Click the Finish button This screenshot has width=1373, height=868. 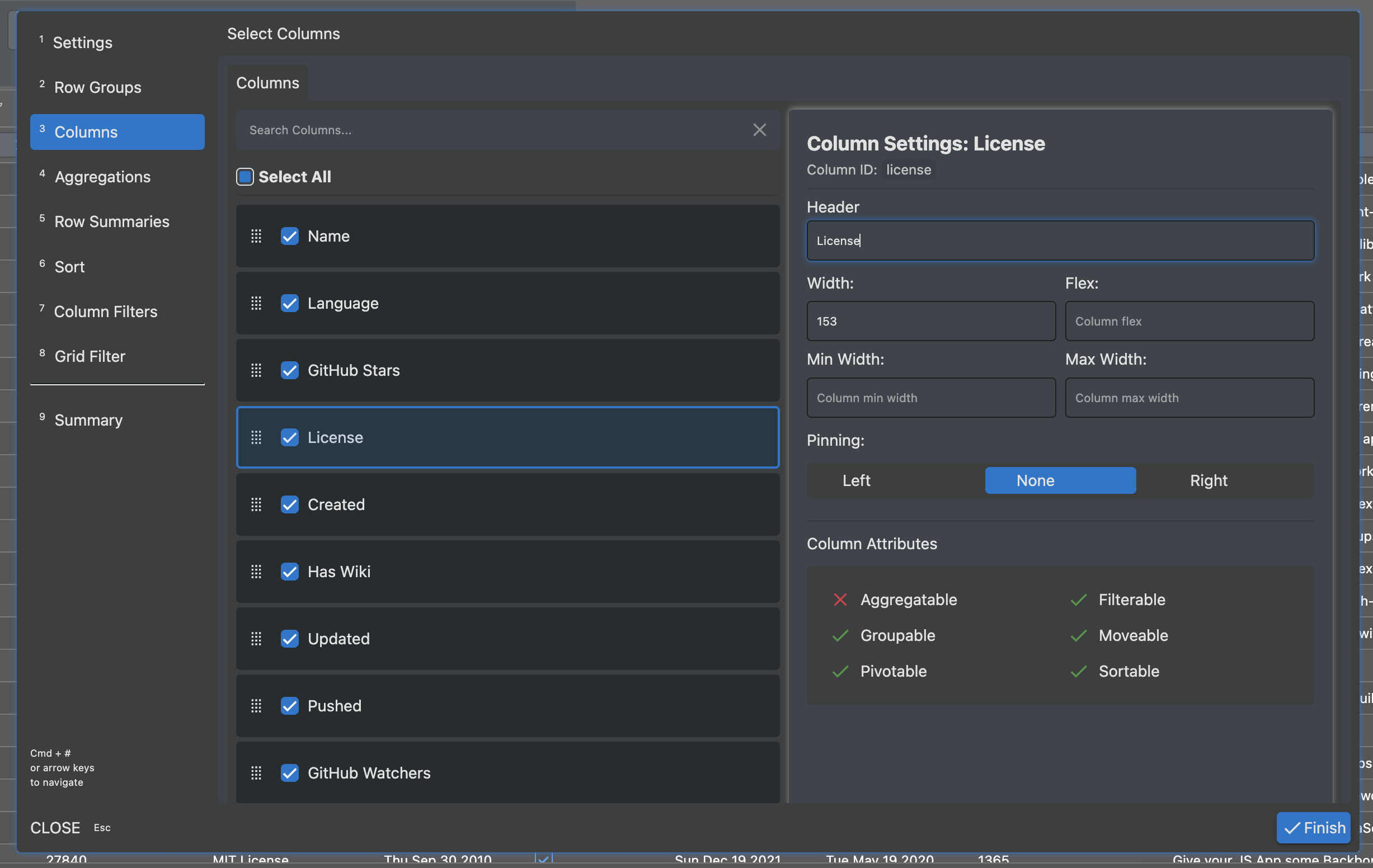(1313, 828)
